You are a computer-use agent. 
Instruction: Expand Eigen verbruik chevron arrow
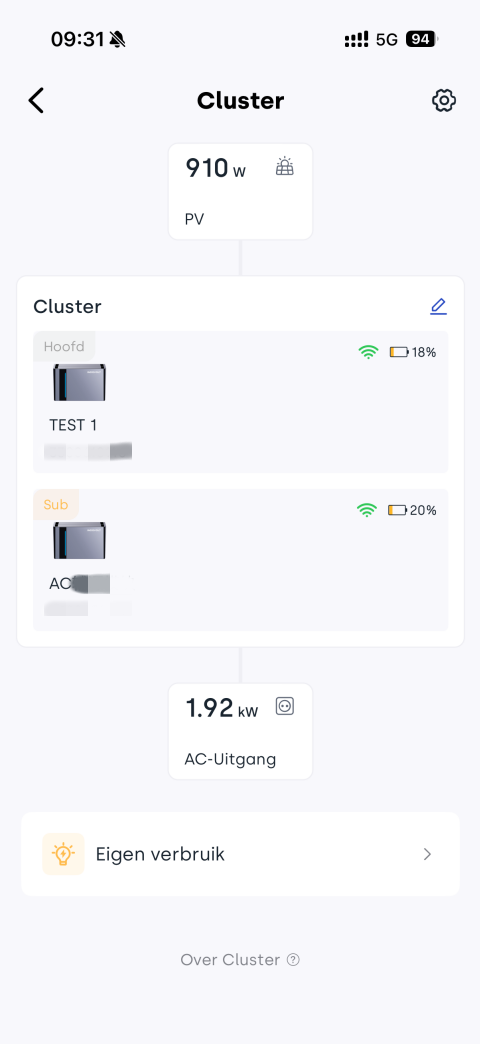click(x=427, y=854)
